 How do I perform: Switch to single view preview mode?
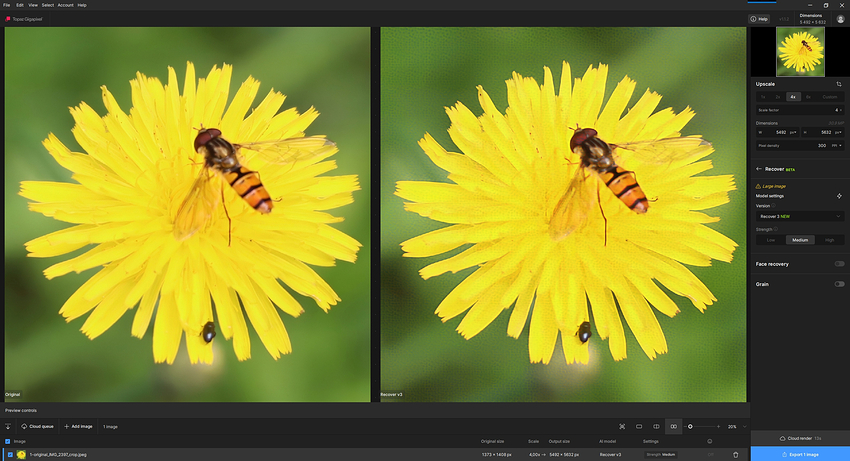[x=639, y=426]
